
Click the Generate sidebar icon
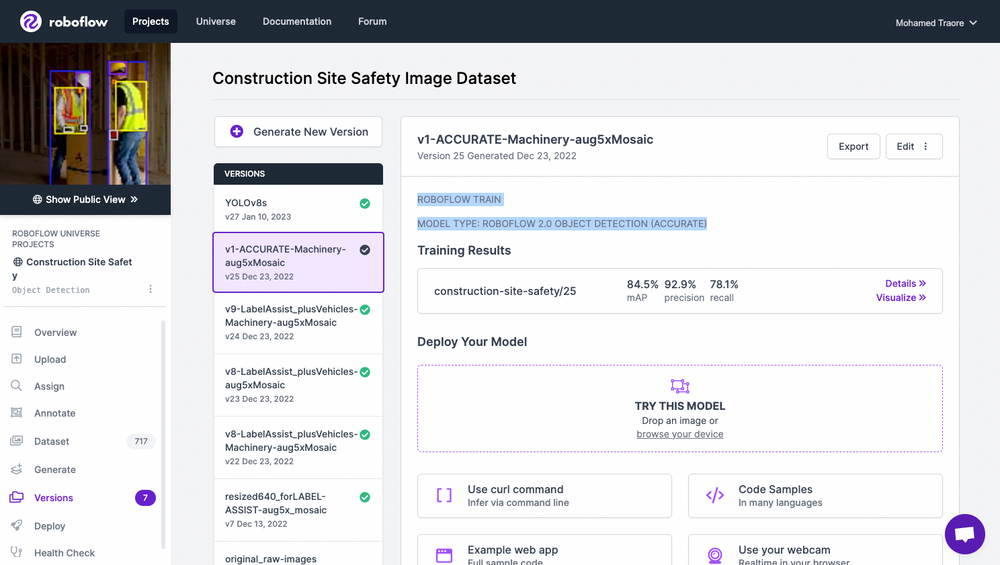17,469
